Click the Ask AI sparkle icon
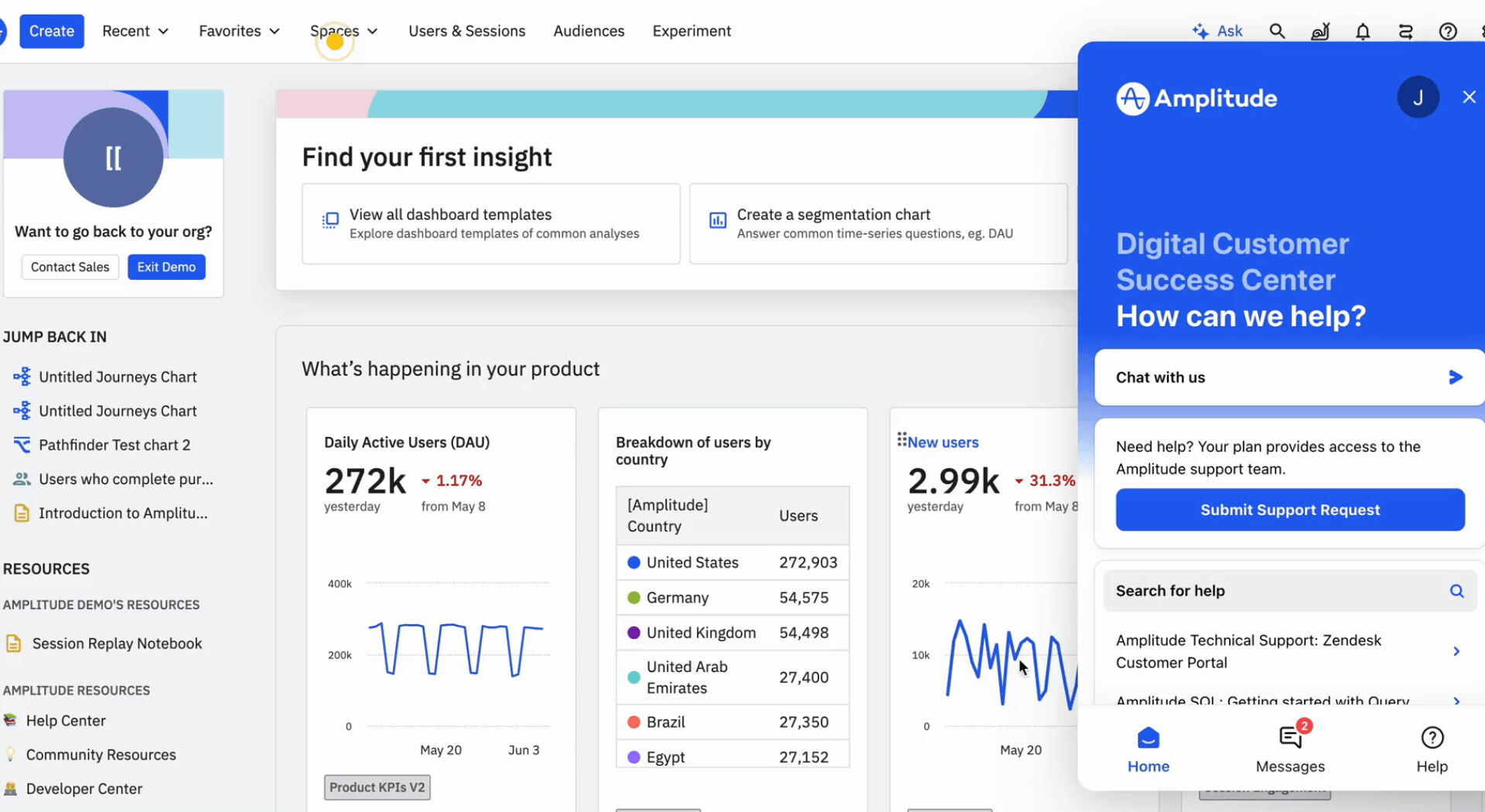Image resolution: width=1485 pixels, height=812 pixels. [1200, 31]
